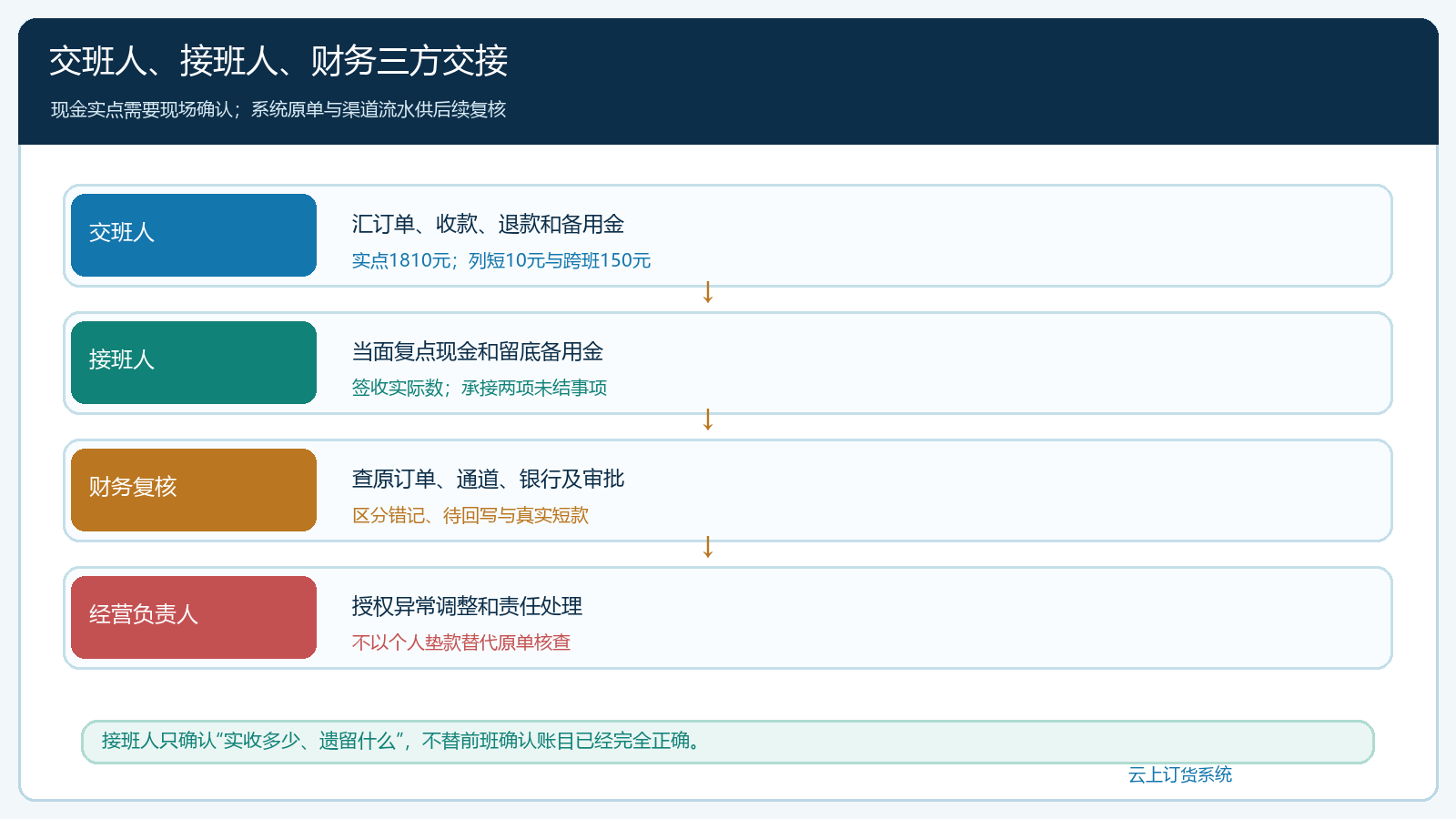Viewport: 1456px width, 819px height.
Task: Click heading 授权异常调整和责任处理
Action: click(x=467, y=606)
